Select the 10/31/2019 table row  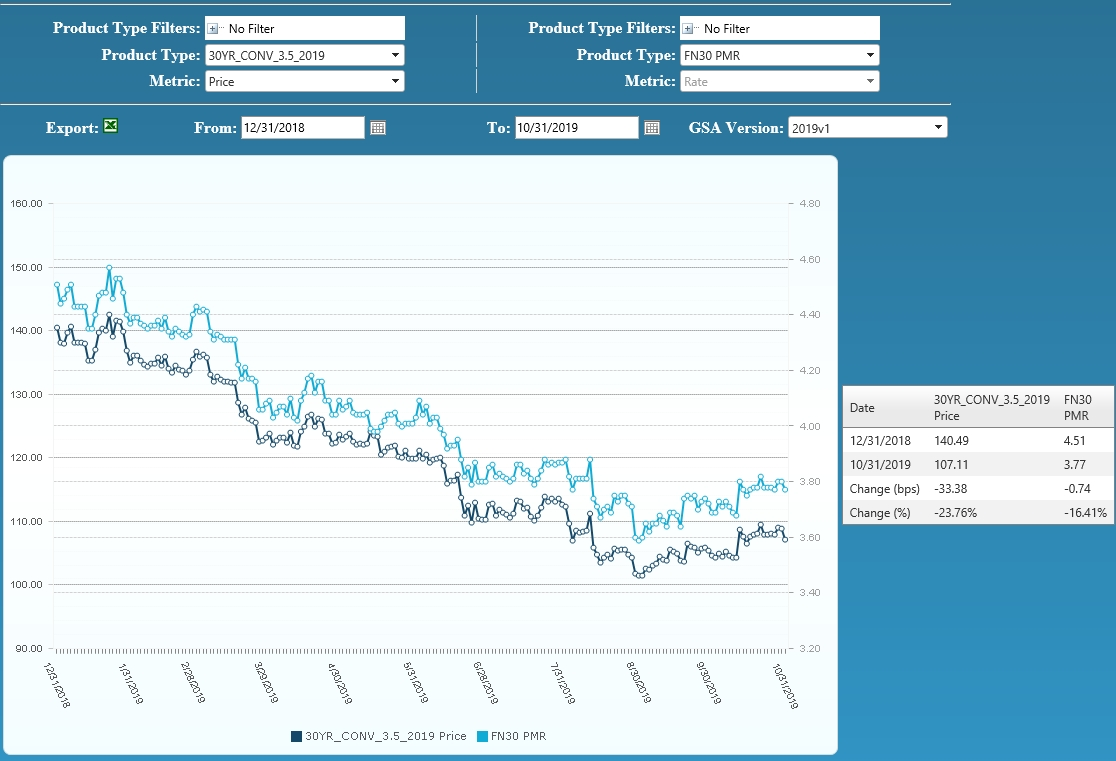[x=979, y=465]
